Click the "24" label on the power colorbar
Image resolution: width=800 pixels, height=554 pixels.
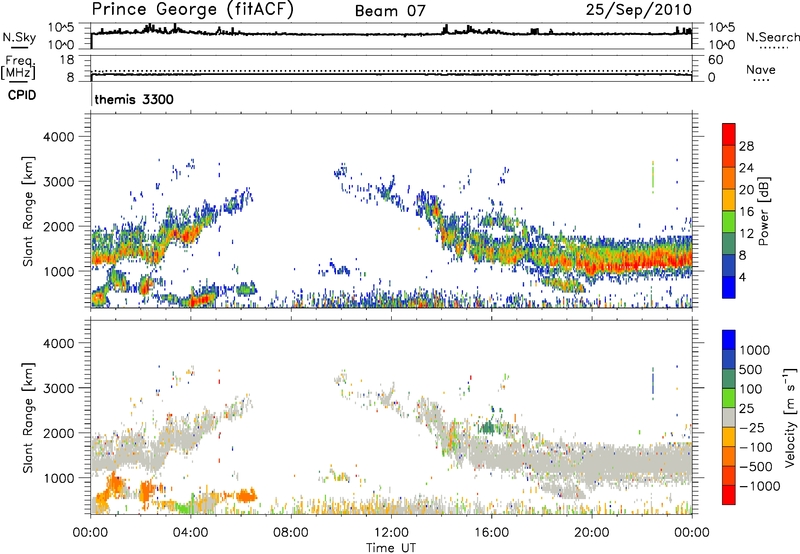[746, 168]
